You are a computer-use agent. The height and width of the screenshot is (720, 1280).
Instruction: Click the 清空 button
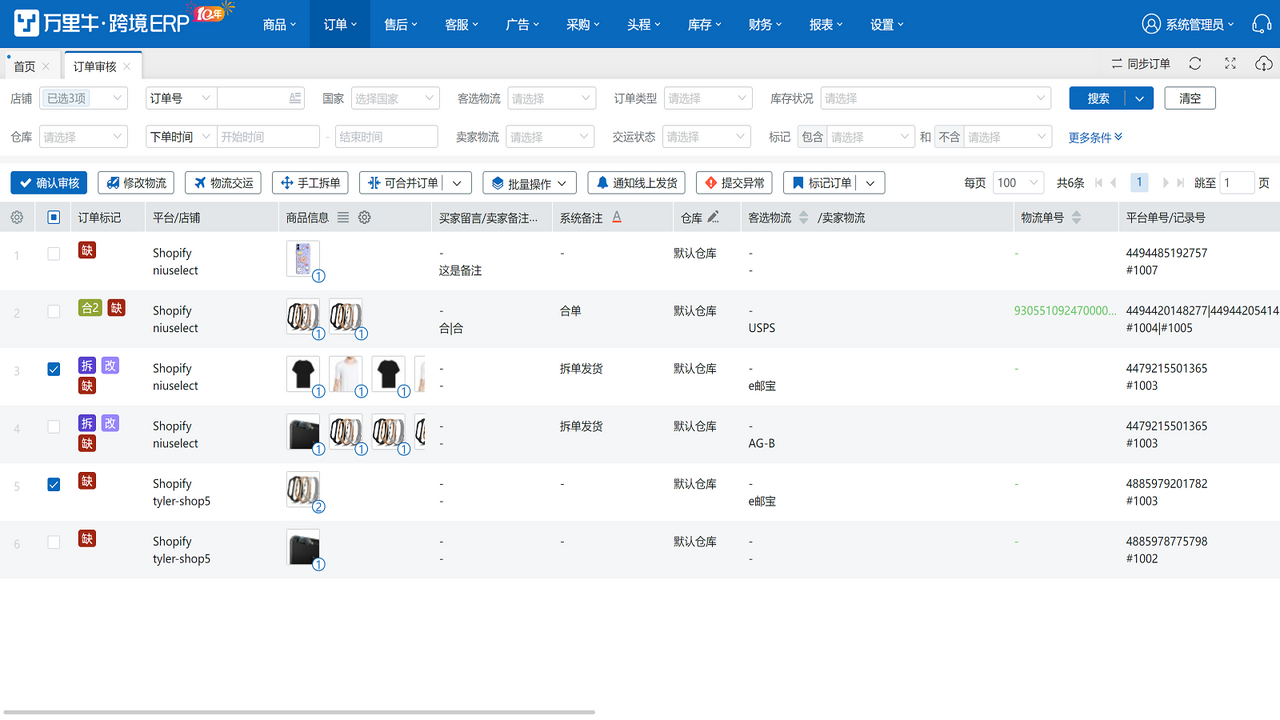click(x=1190, y=98)
